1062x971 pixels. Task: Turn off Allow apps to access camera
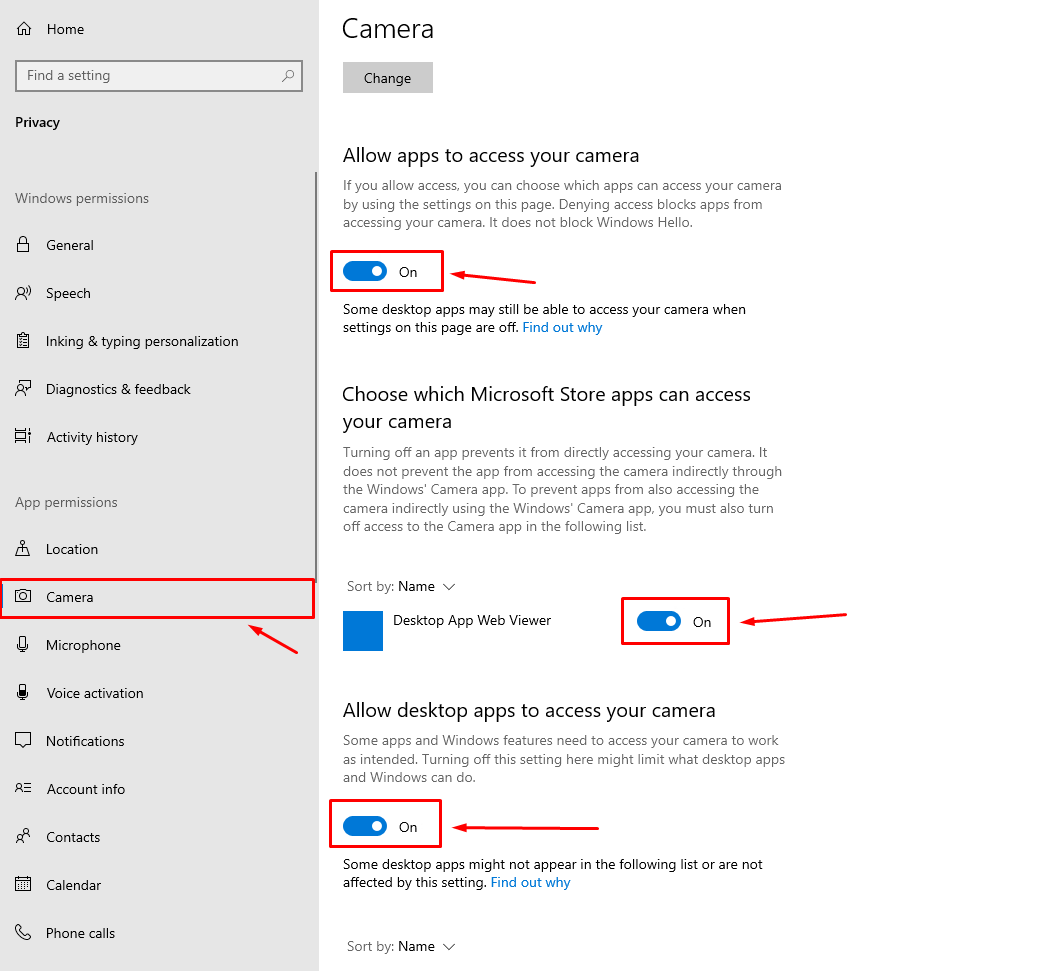click(x=365, y=272)
